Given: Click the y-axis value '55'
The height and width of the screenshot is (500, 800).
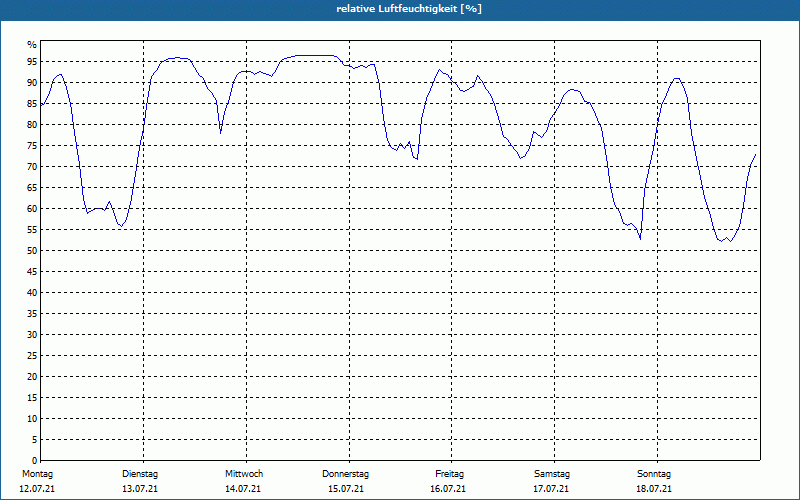Looking at the screenshot, I should pos(32,230).
